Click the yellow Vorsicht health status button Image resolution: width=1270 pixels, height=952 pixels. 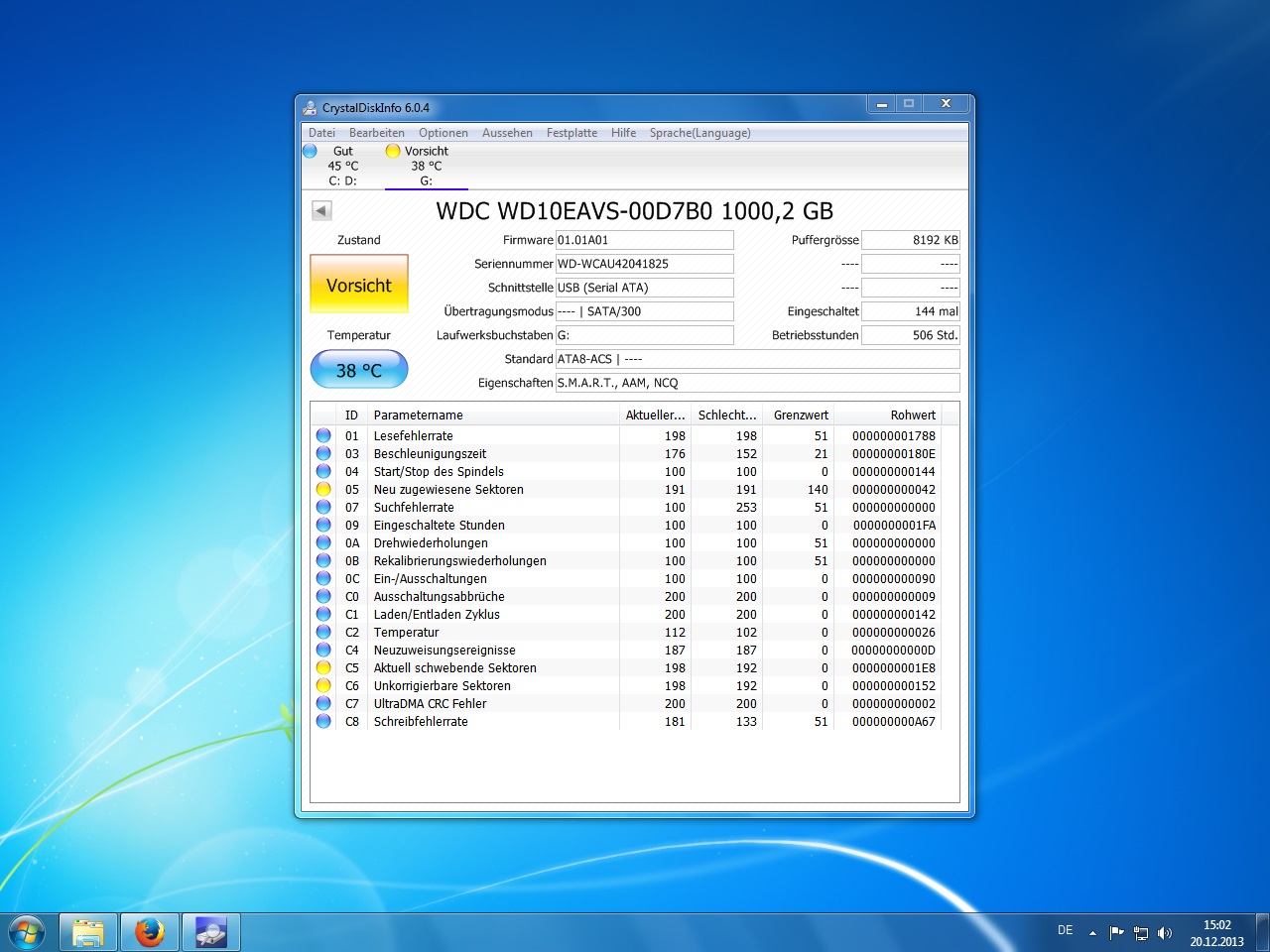359,285
